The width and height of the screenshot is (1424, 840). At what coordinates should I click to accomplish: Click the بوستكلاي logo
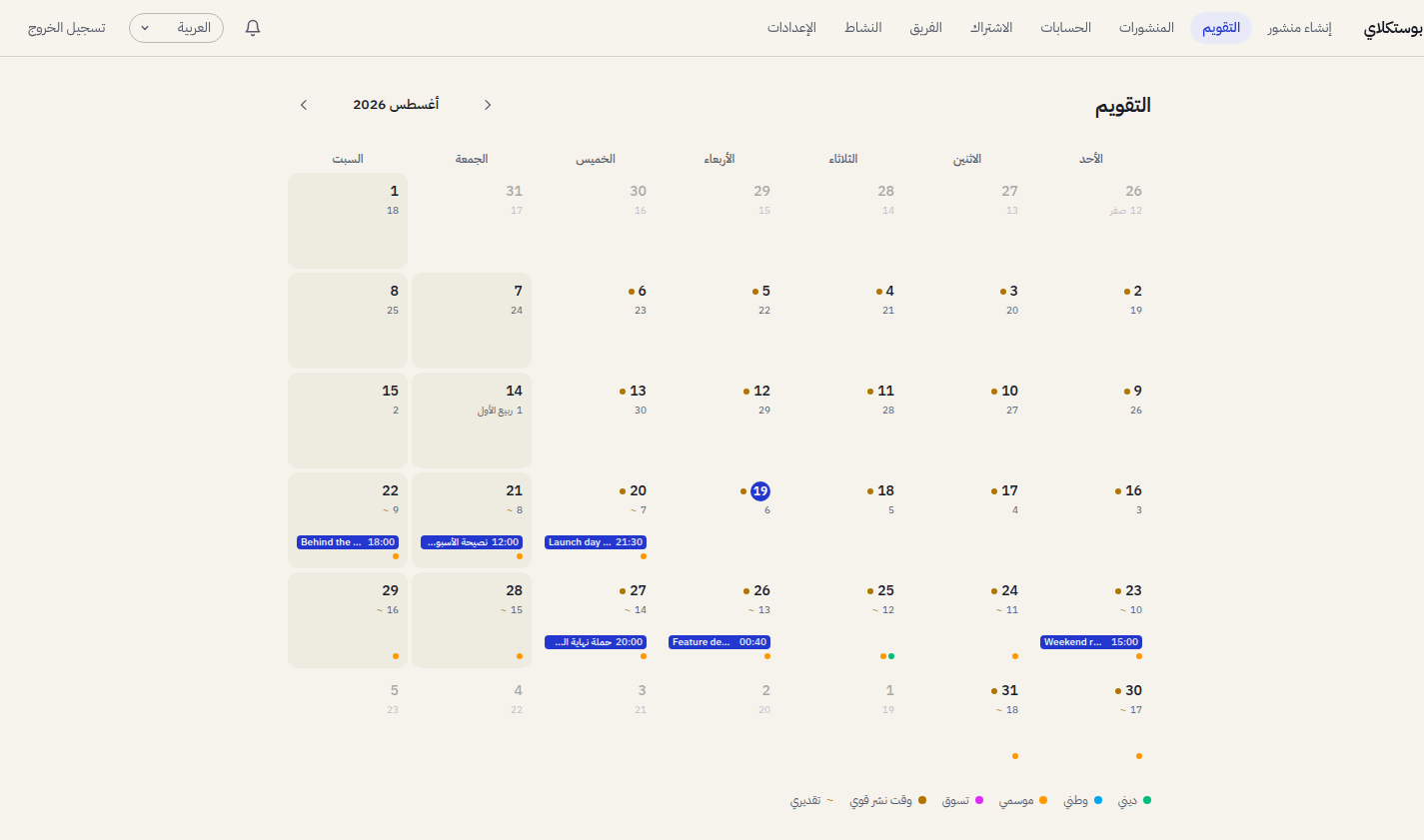pos(1393,28)
